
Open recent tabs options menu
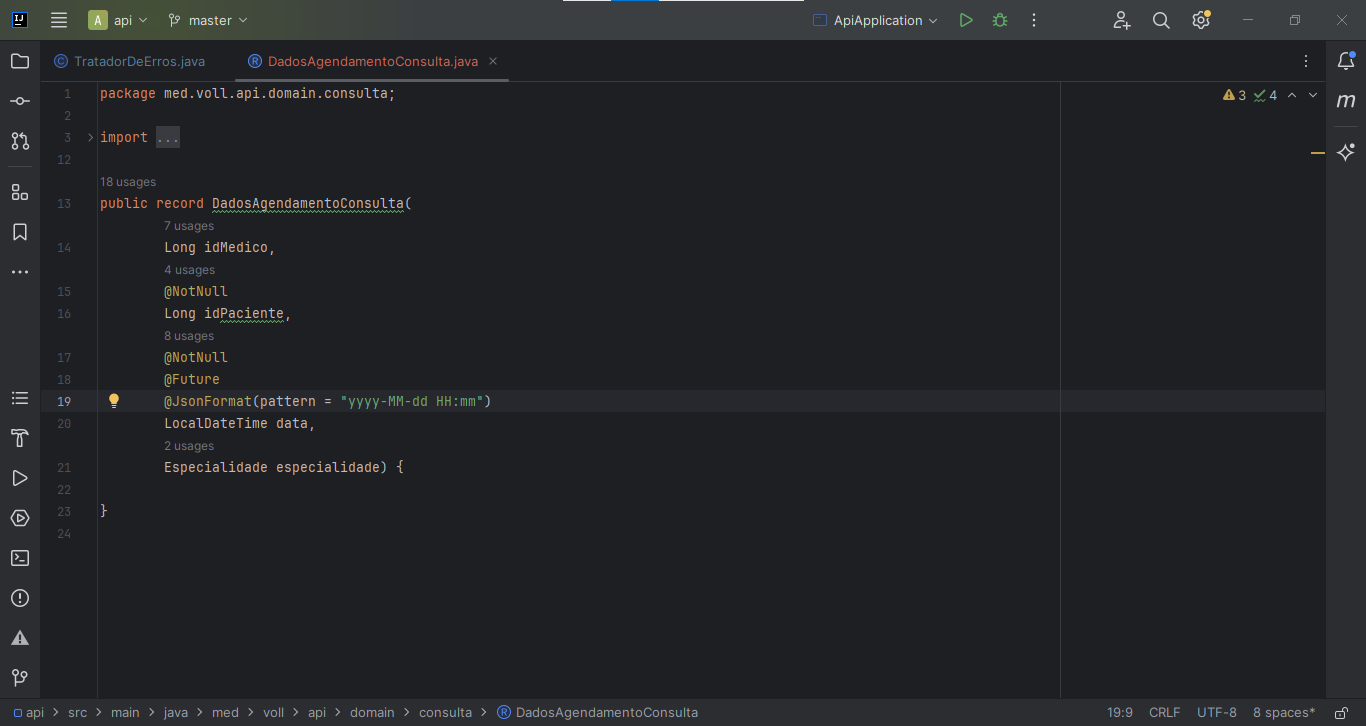[1306, 61]
